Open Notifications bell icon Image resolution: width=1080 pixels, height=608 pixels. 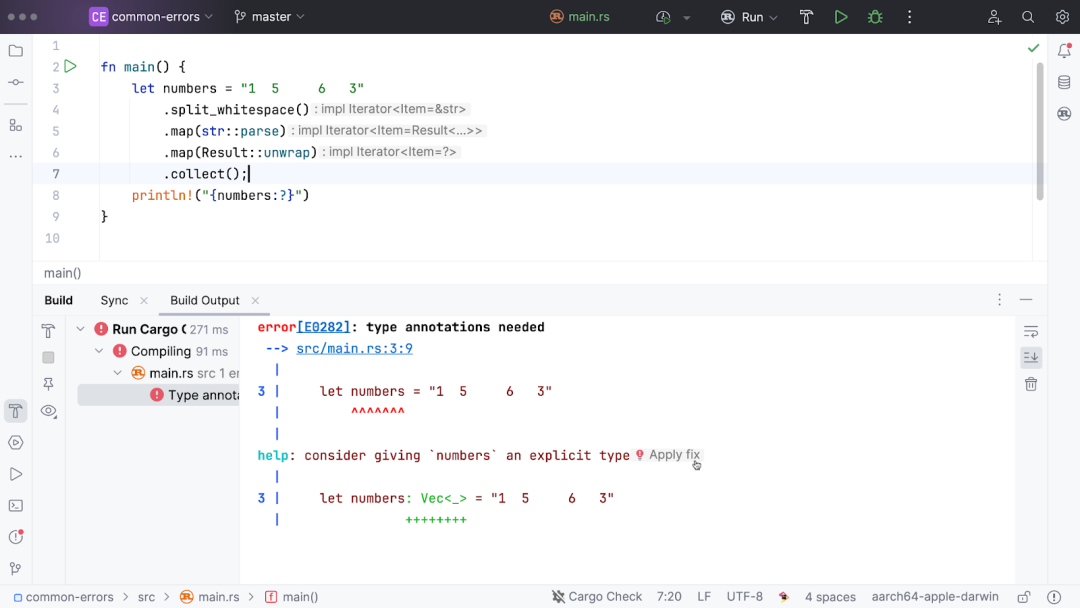click(x=1064, y=51)
